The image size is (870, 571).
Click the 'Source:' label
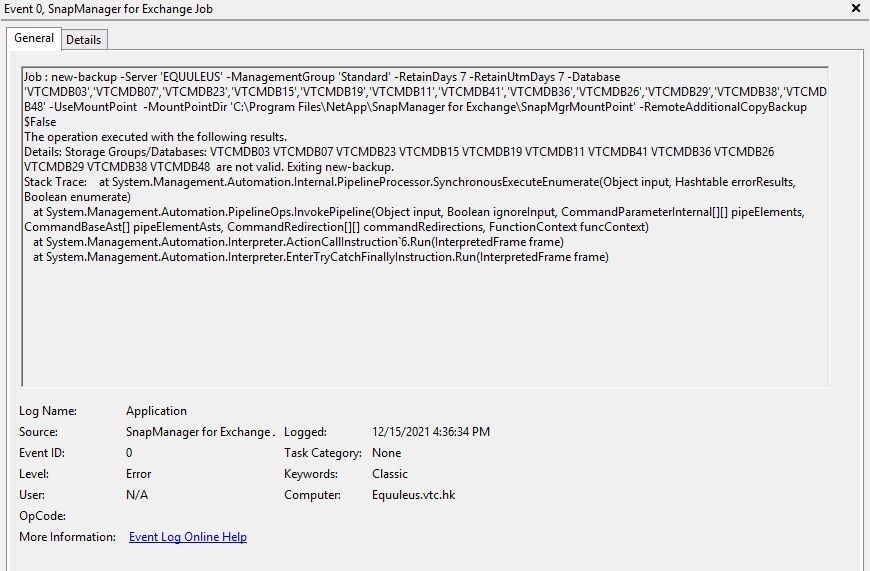pyautogui.click(x=38, y=432)
